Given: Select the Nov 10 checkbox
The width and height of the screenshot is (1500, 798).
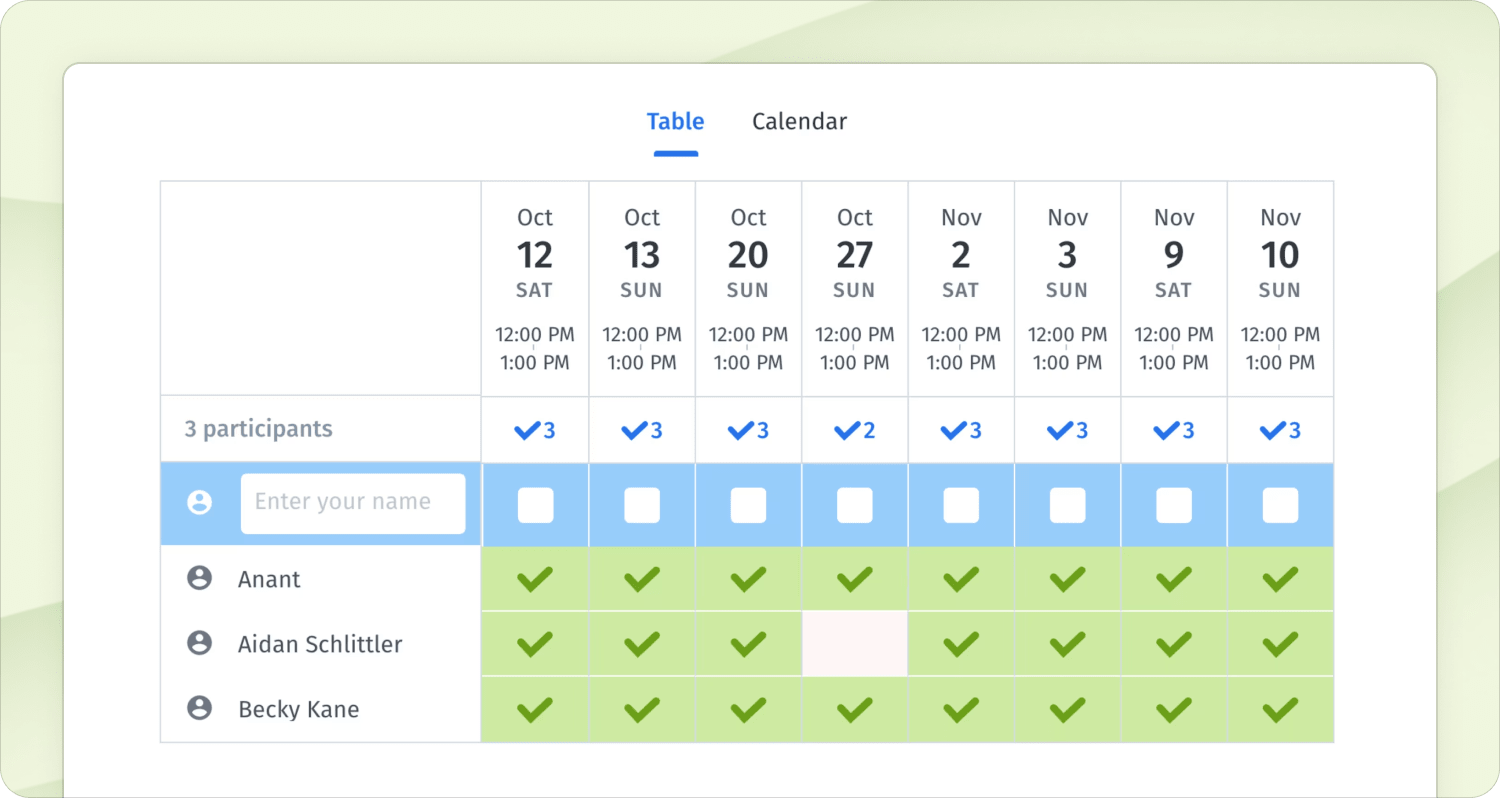Looking at the screenshot, I should tap(1280, 505).
